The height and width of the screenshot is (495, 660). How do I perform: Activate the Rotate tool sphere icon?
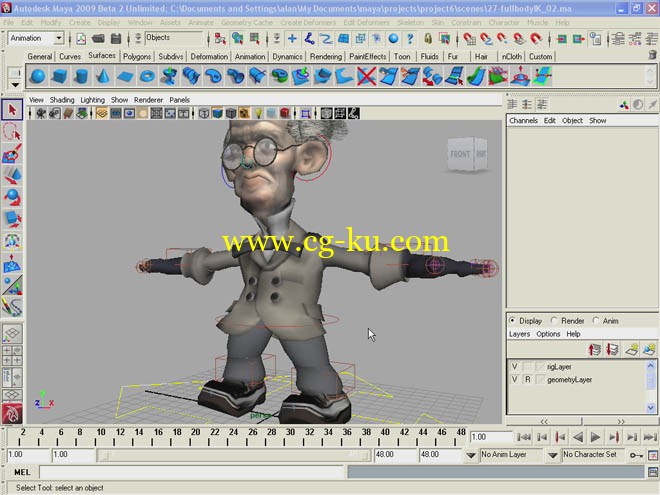coord(12,197)
